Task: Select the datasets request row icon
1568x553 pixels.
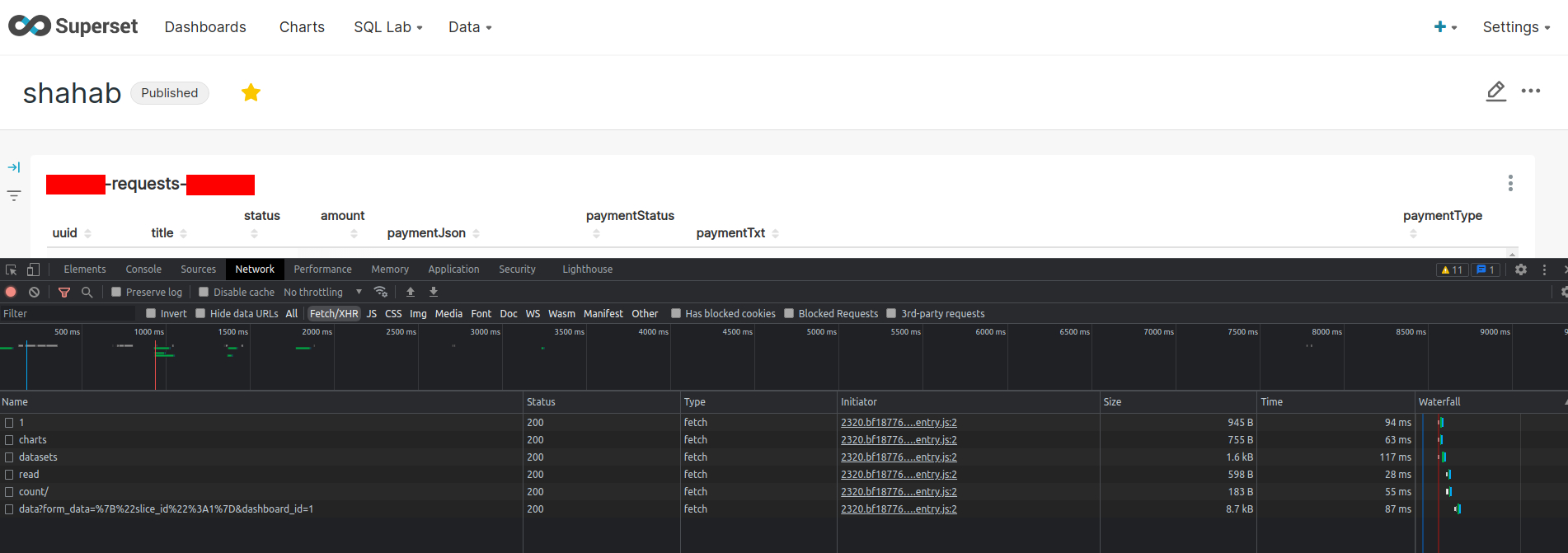Action: tap(9, 457)
